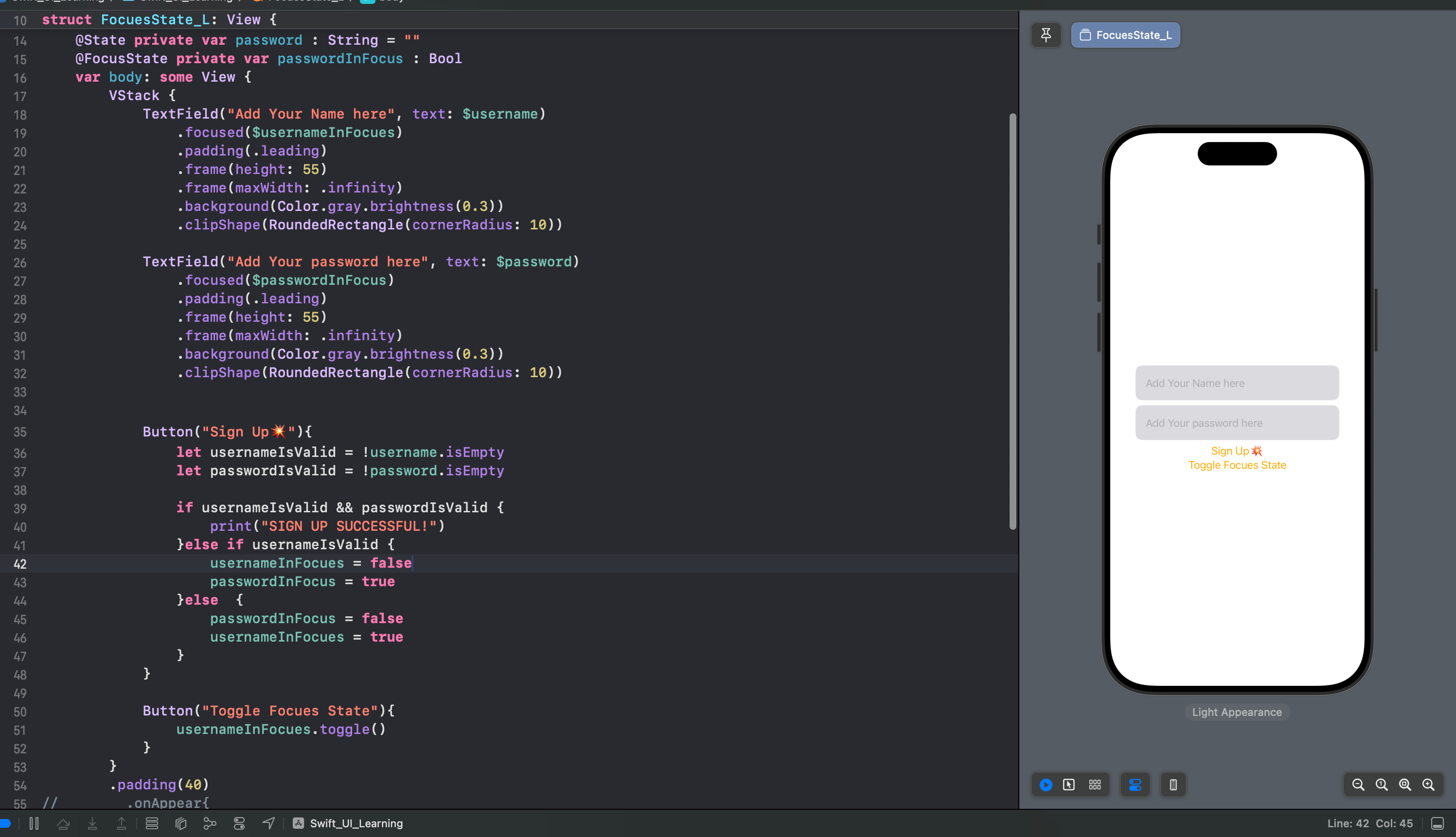Zoom the preview canvas to 100%
1456x837 pixels.
click(x=1382, y=785)
